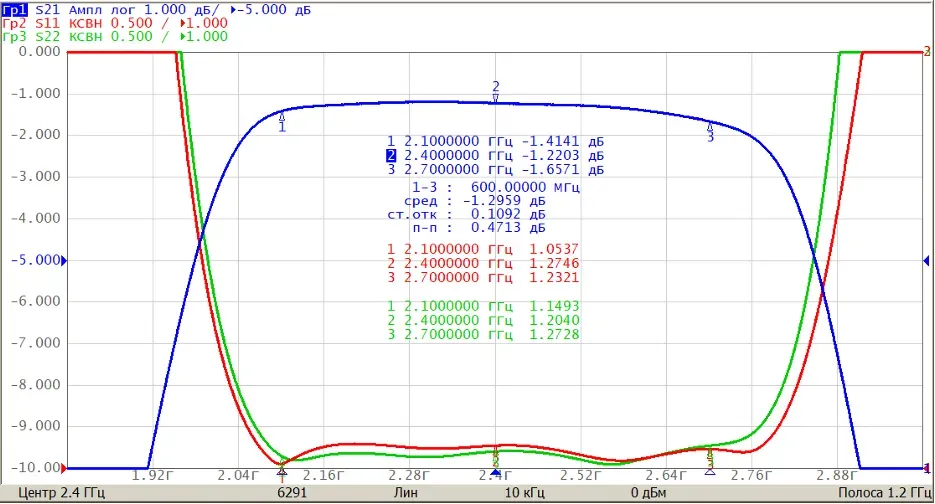This screenshot has width=935, height=504.
Task: Select marker 1 on the blue S21 trace
Action: pyautogui.click(x=282, y=122)
